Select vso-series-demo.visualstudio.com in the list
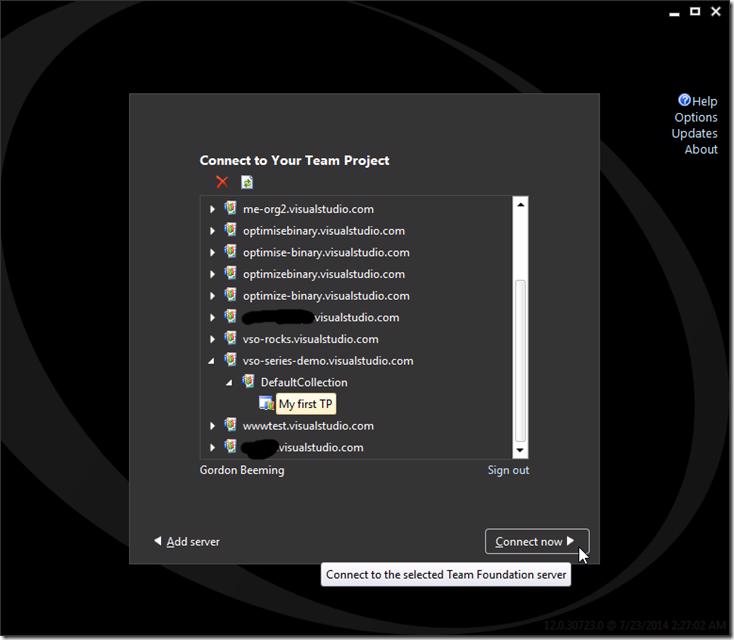 328,361
